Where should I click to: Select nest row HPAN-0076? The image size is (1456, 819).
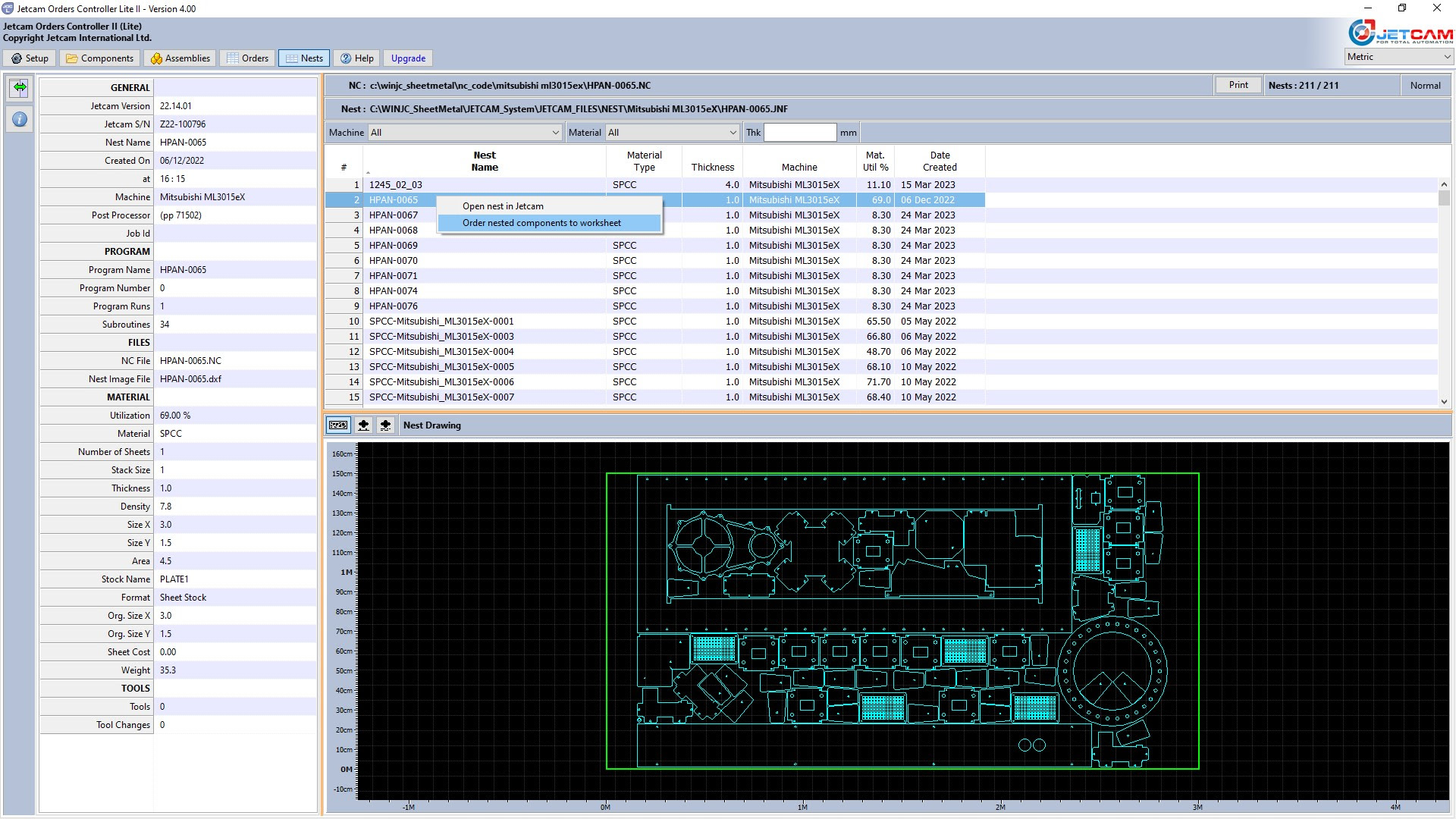[x=655, y=306]
